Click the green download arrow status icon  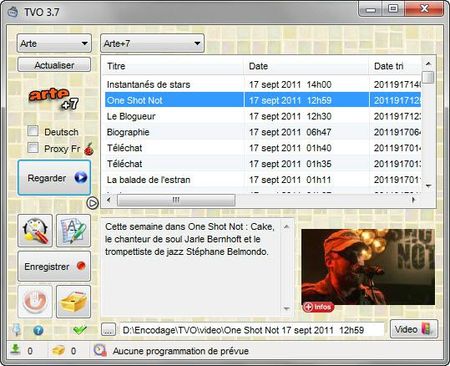pos(15,349)
